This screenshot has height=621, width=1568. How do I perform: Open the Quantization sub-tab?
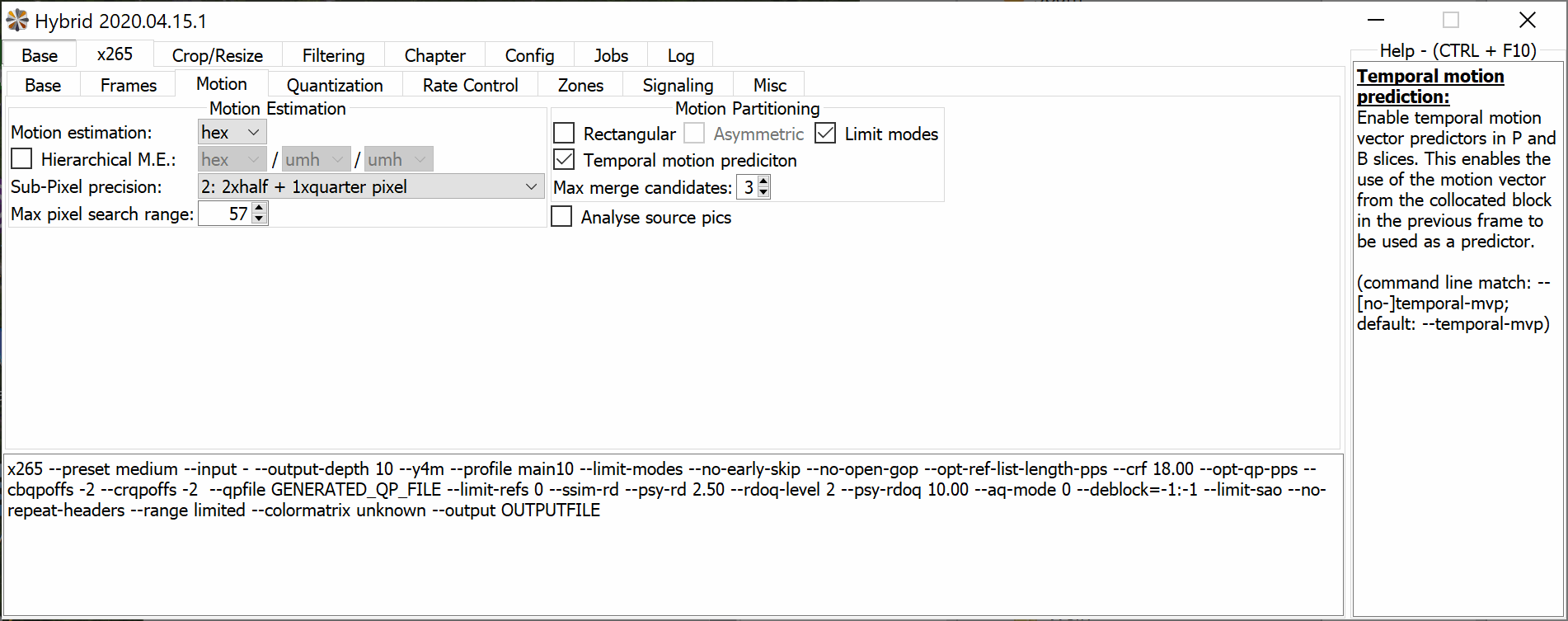click(x=335, y=85)
